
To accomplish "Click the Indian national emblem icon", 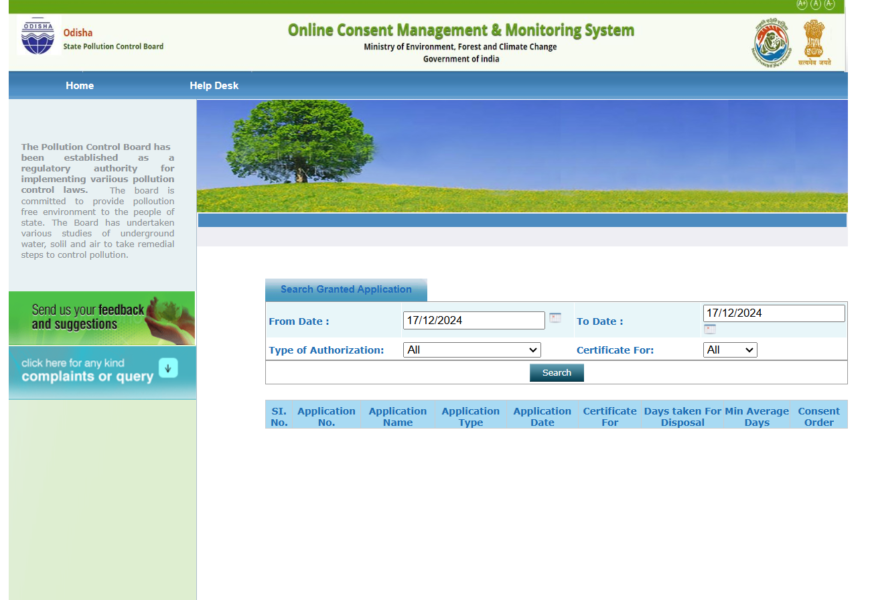I will click(814, 42).
